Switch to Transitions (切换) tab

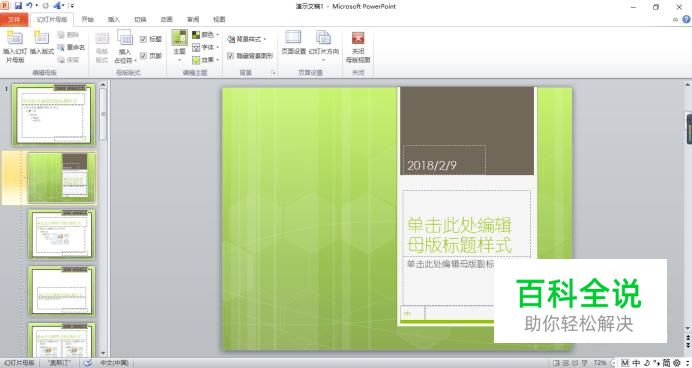coord(140,19)
